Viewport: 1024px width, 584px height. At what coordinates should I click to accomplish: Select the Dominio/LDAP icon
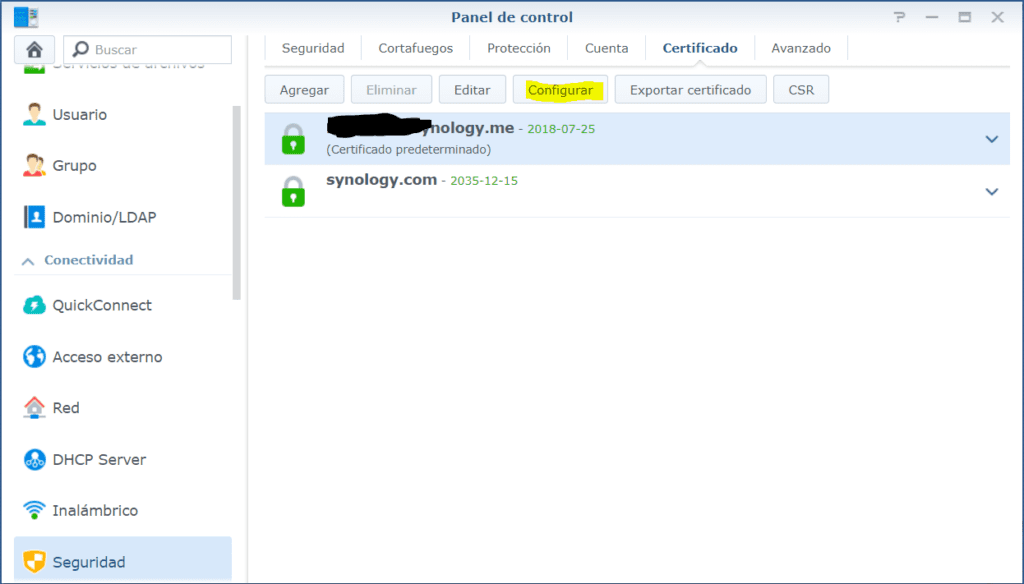(x=35, y=217)
